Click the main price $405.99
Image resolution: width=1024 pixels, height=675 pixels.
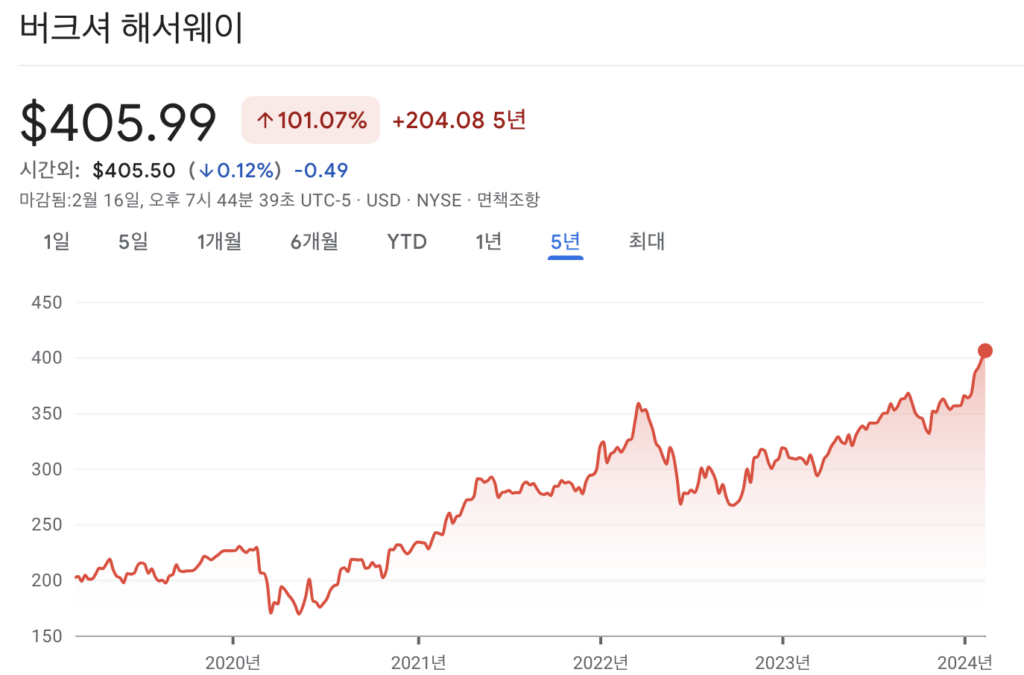(117, 120)
